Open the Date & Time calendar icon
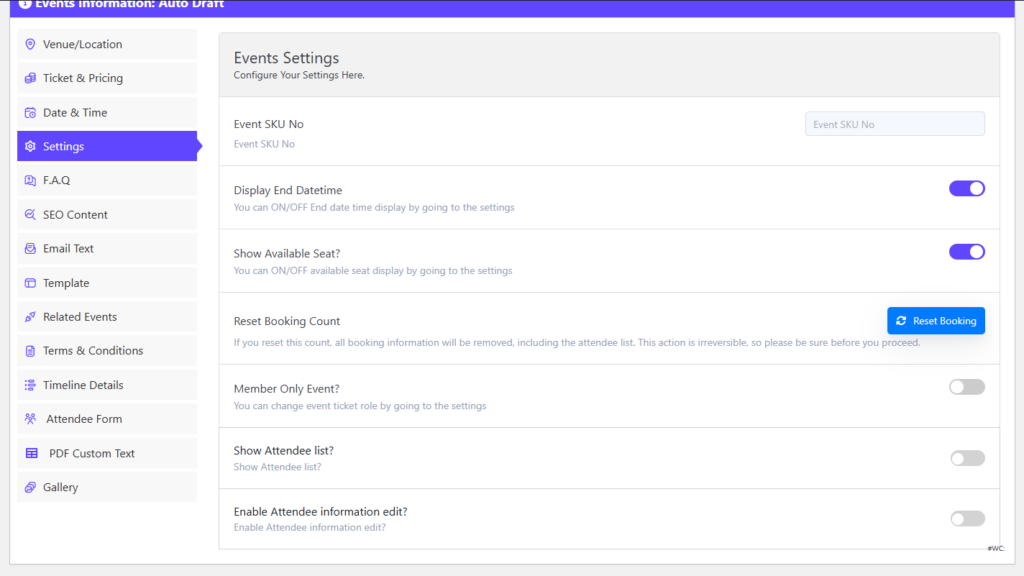 tap(30, 112)
